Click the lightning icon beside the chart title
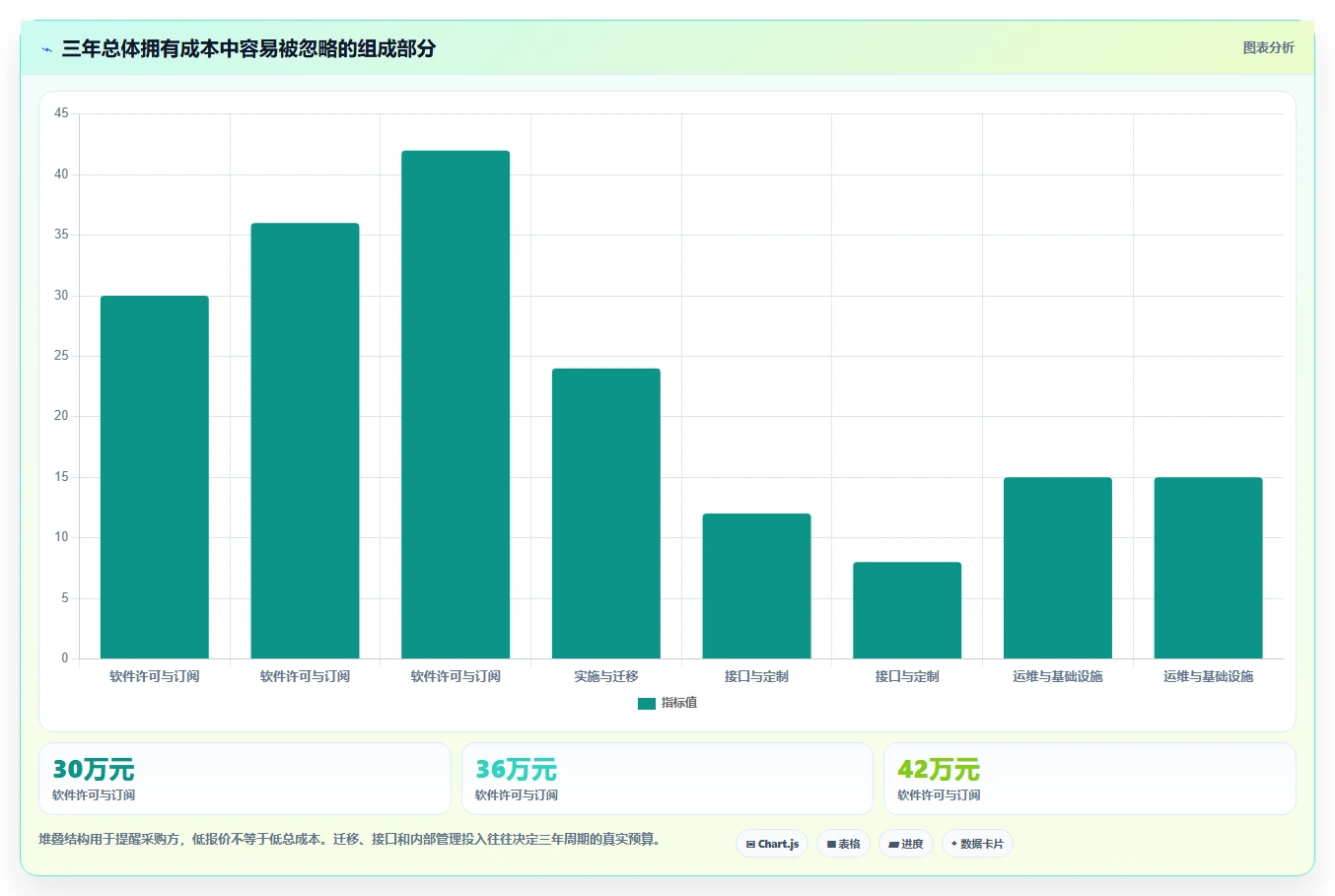The image size is (1335, 896). pyautogui.click(x=46, y=49)
